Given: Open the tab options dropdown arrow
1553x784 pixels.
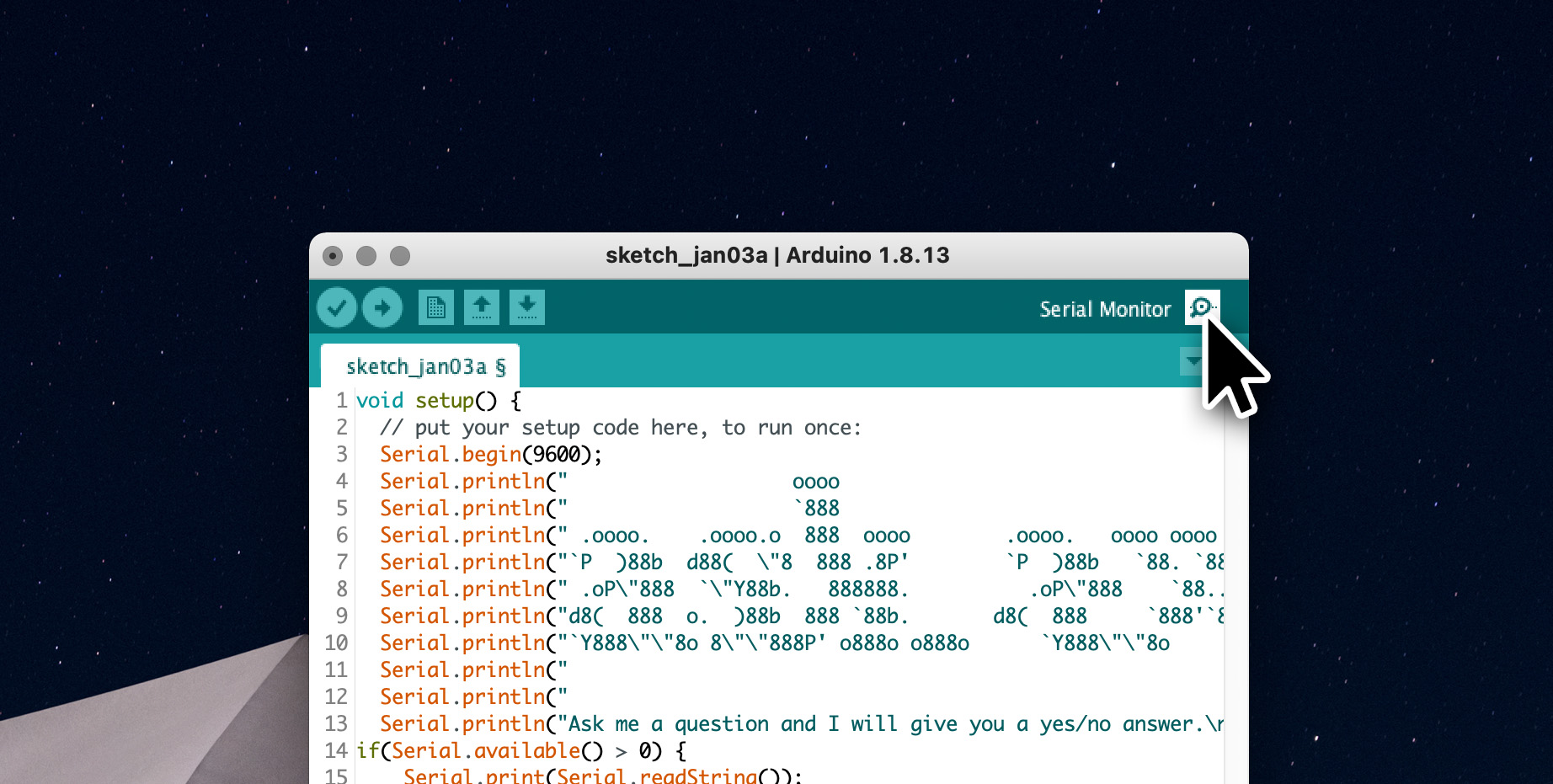Looking at the screenshot, I should [1193, 361].
